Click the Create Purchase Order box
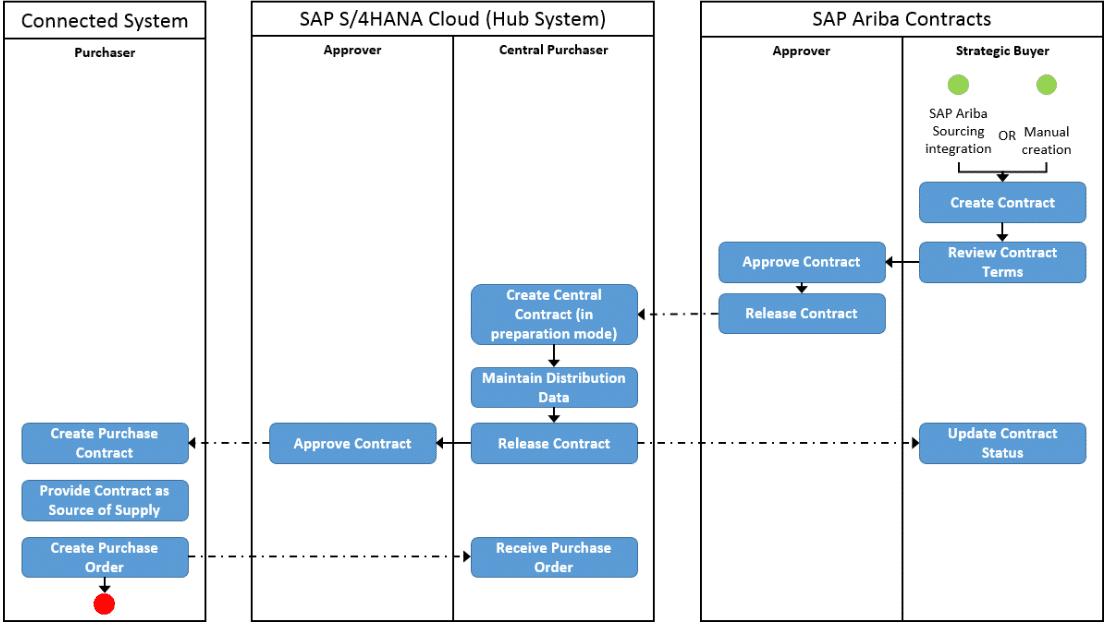 pyautogui.click(x=104, y=557)
